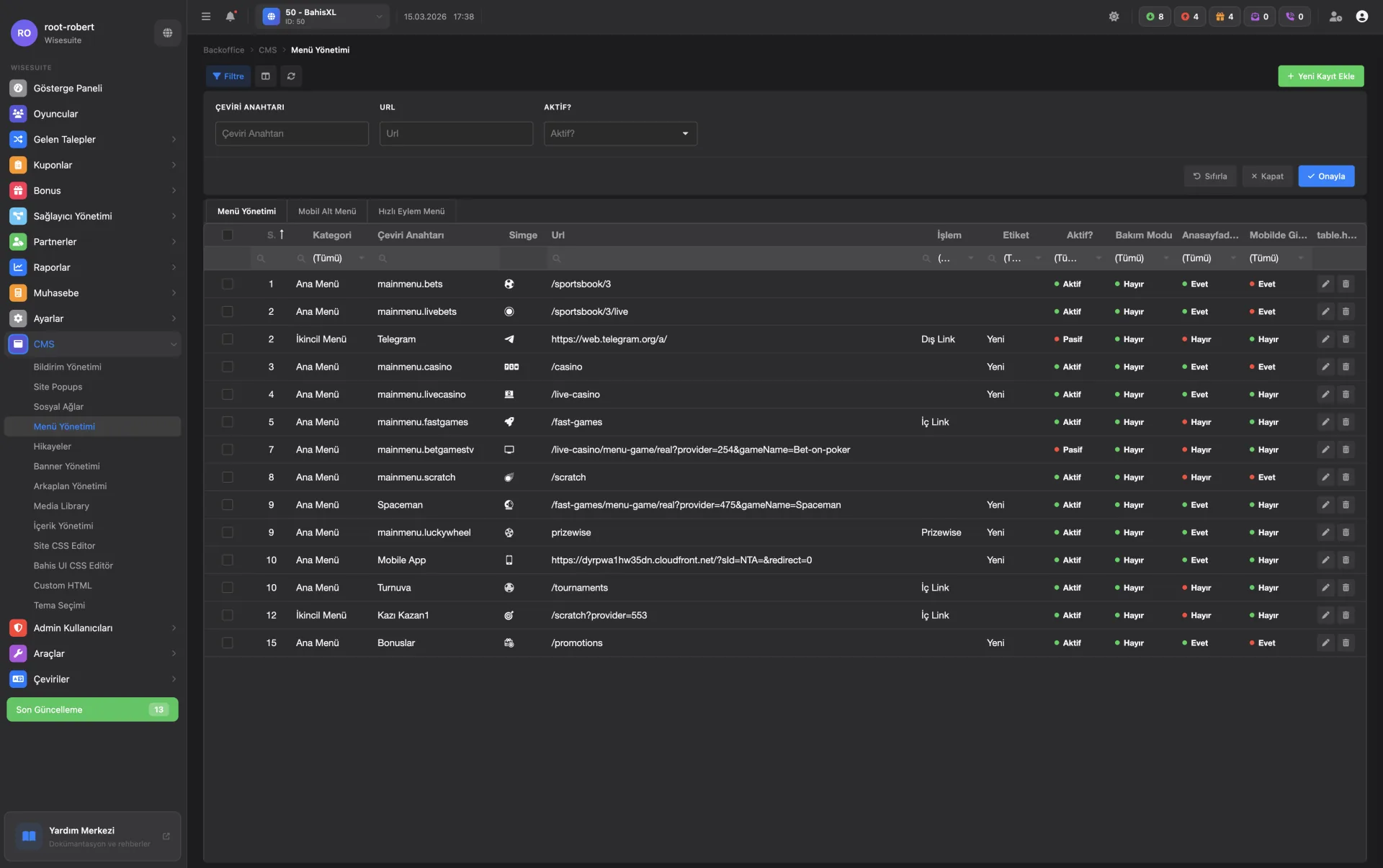Click the Çeviri Anahtarı input field
Screen dimensions: 1383x868
pyautogui.click(x=292, y=133)
